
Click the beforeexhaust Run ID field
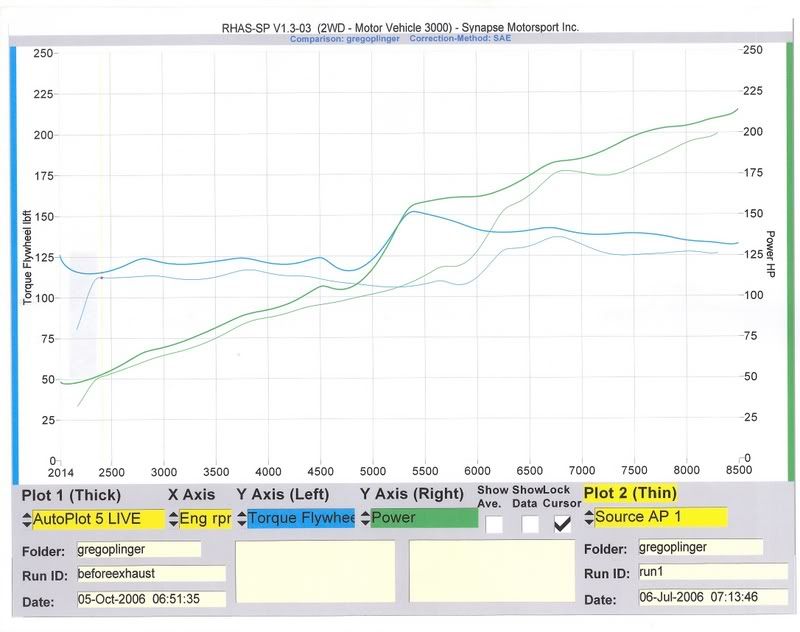(x=150, y=574)
